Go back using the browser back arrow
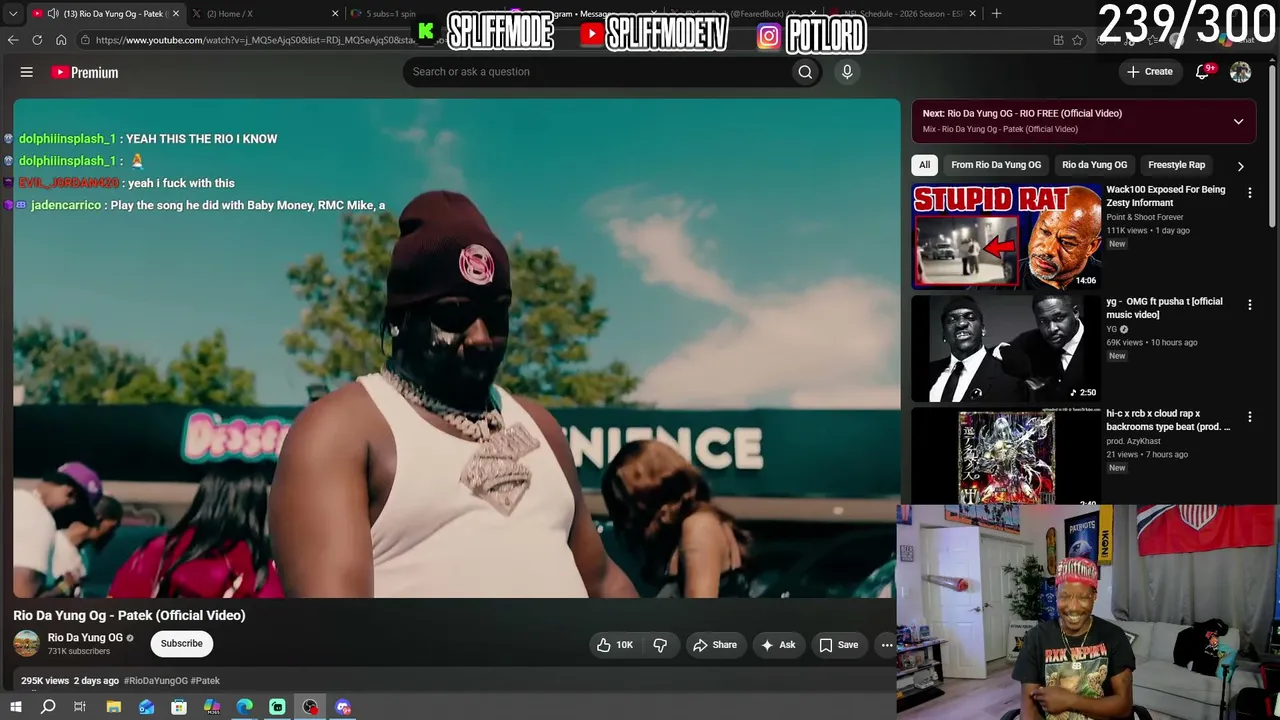Viewport: 1280px width, 720px height. click(x=13, y=40)
